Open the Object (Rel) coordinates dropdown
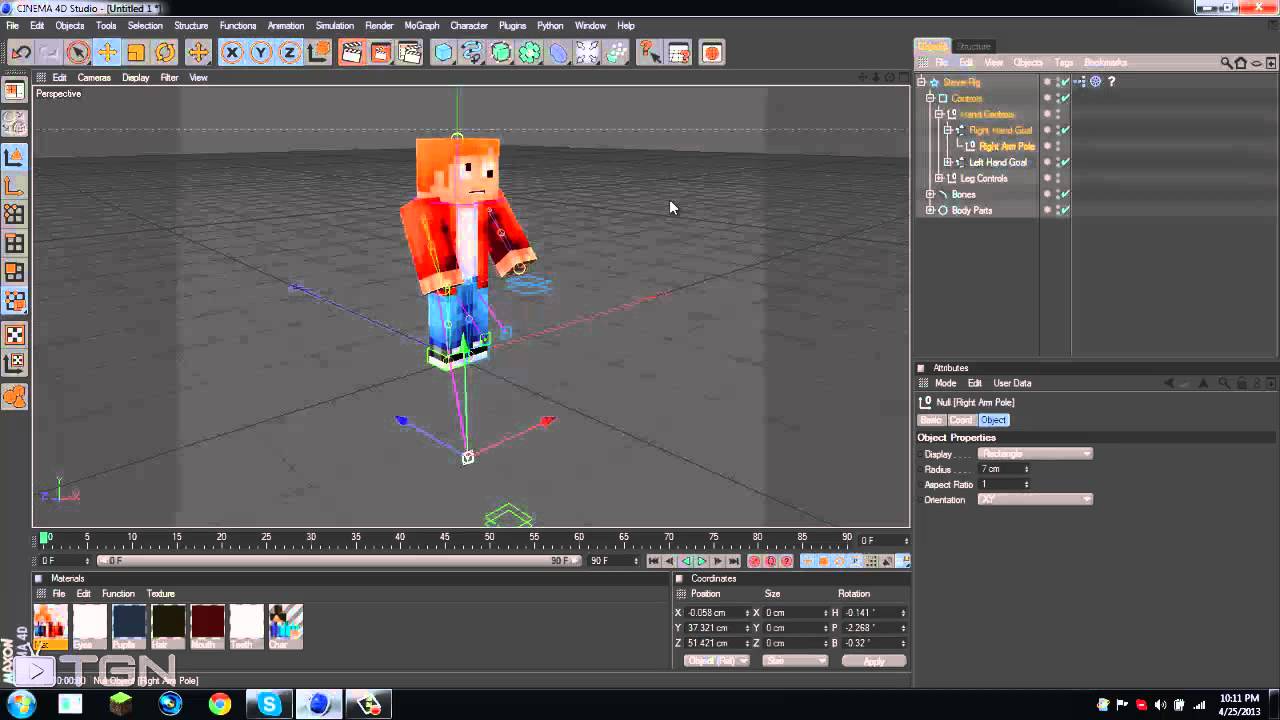The image size is (1280, 720). (x=716, y=661)
